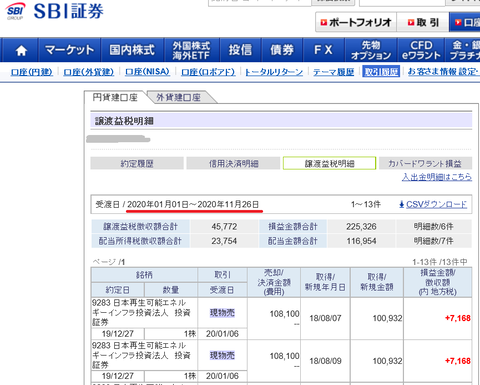Viewport: 480px width, 385px height.
Task: Open the 債券 menu
Action: (x=282, y=50)
